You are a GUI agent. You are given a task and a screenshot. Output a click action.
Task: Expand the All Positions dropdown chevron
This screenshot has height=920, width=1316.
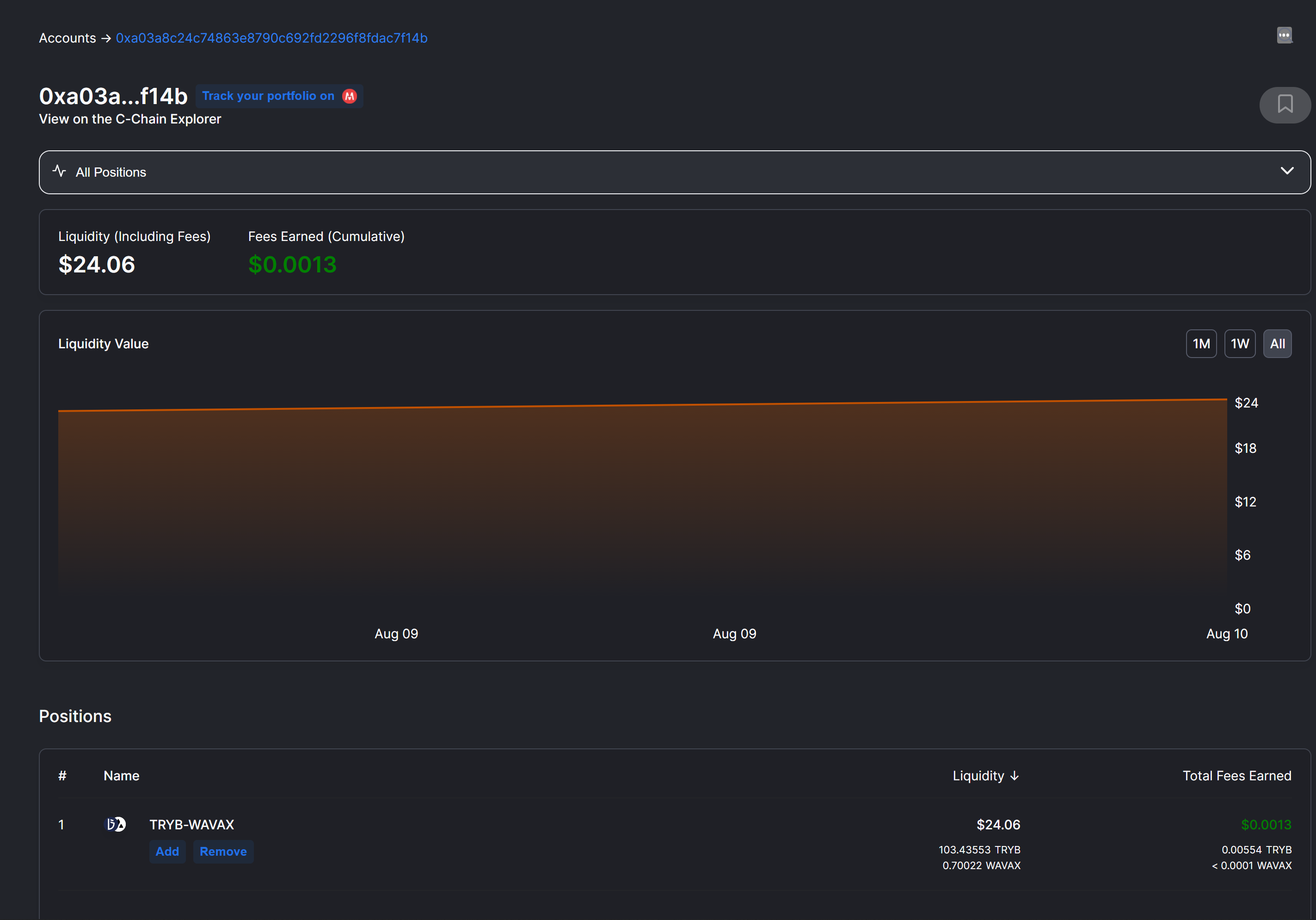(1287, 172)
